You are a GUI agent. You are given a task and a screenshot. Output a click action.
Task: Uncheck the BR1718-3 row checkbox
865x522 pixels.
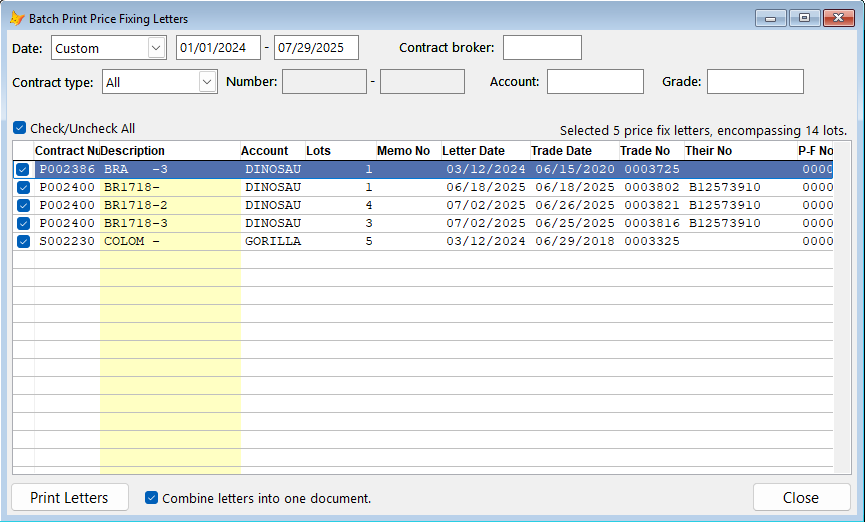click(x=23, y=223)
